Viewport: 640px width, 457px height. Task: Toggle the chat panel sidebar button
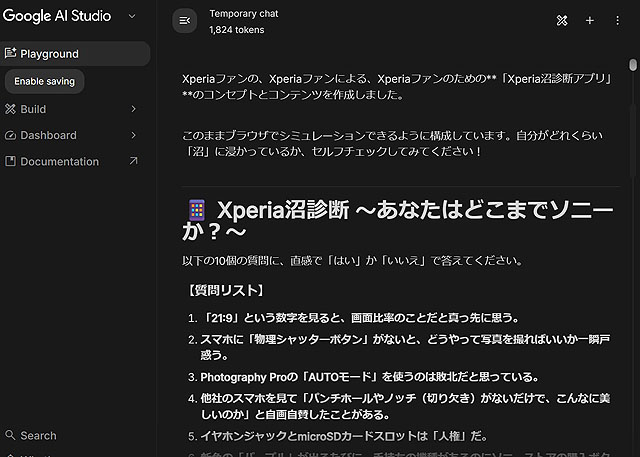point(184,20)
